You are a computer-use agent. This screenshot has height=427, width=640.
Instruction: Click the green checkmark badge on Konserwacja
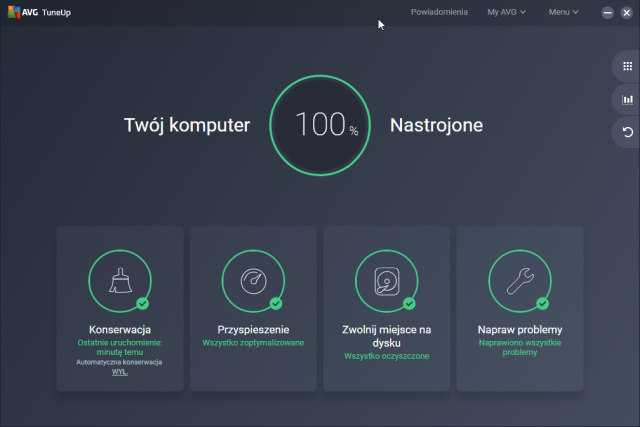[x=142, y=303]
